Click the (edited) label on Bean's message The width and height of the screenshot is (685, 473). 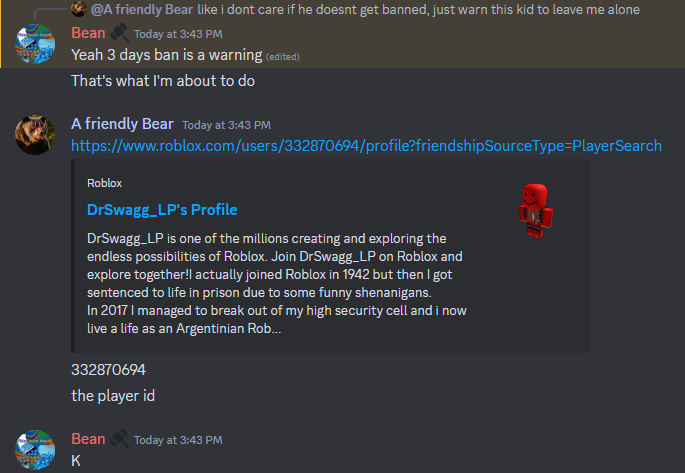(x=283, y=57)
